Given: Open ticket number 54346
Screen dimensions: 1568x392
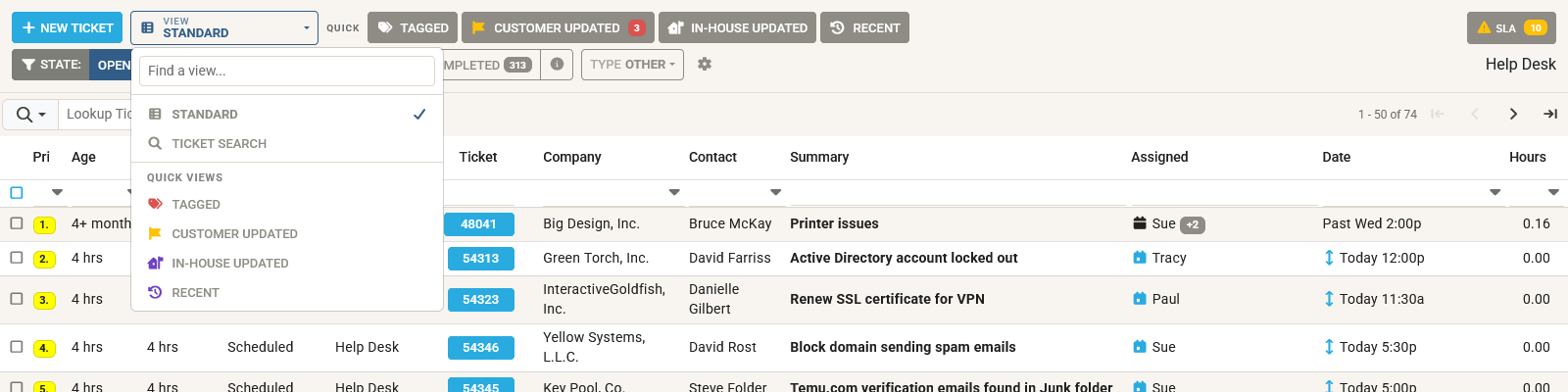Looking at the screenshot, I should (x=479, y=348).
